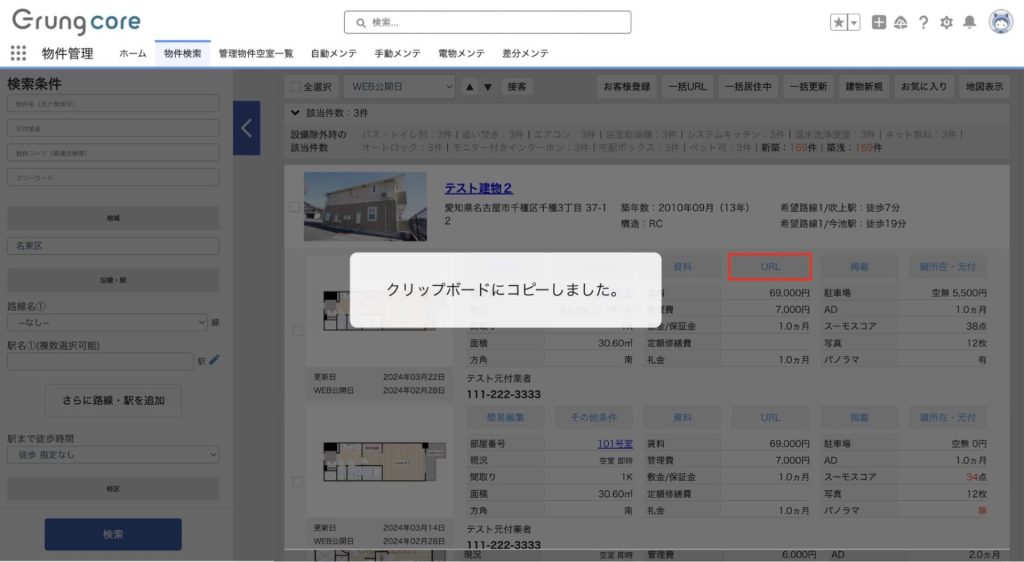Viewport: 1024px width, 562px height.
Task: Open the テスト建物２ building link
Action: pos(478,188)
